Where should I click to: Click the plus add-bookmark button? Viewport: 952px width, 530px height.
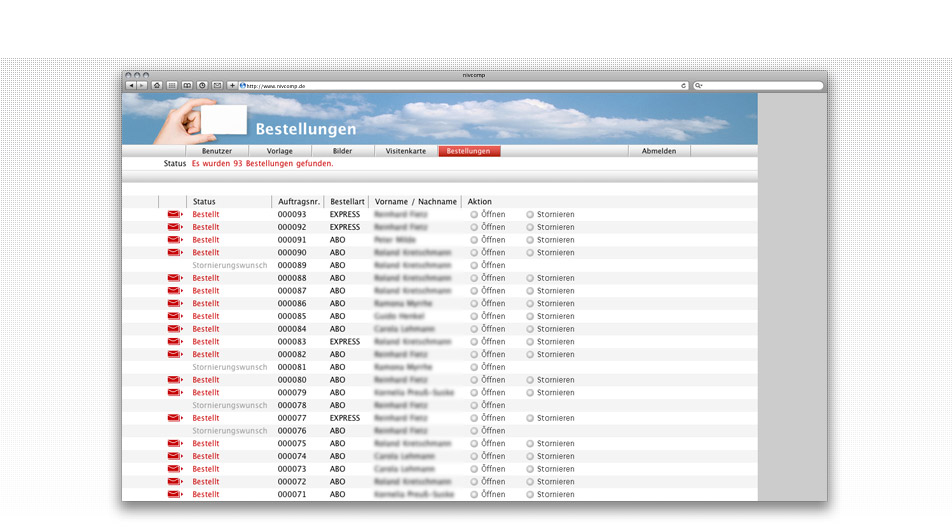click(x=232, y=86)
